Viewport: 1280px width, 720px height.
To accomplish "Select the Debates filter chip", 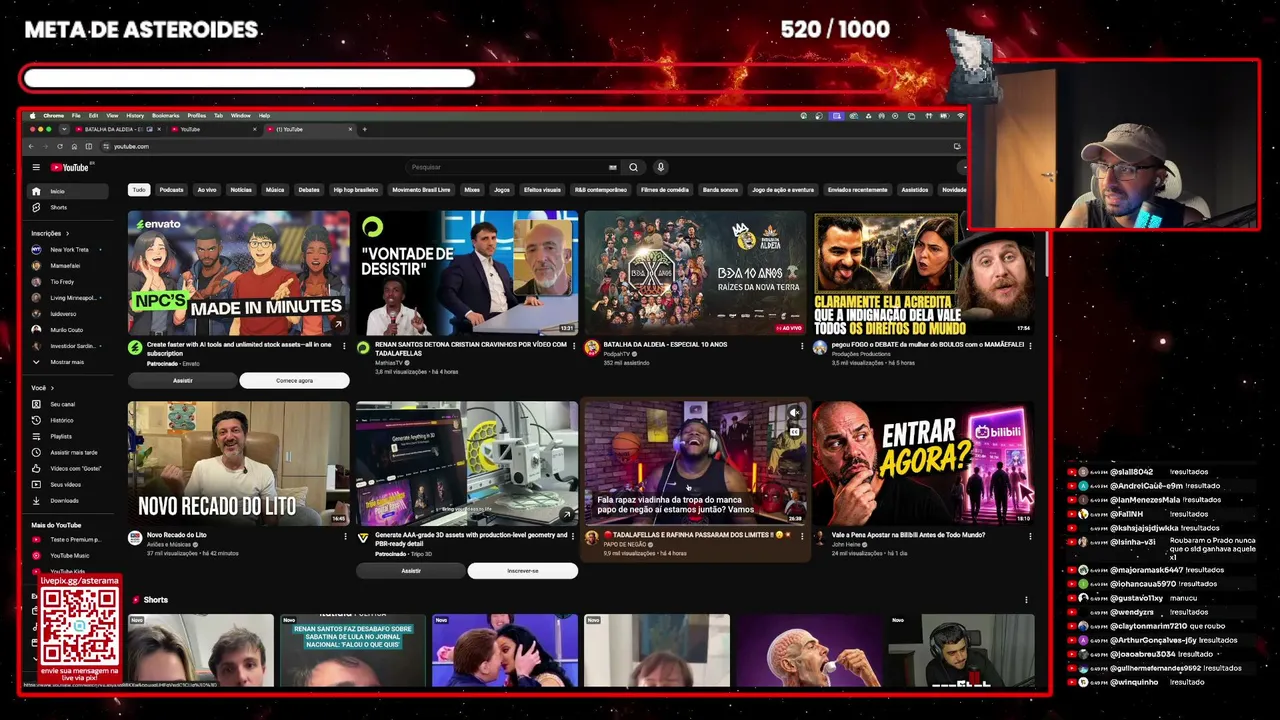I will coord(309,189).
